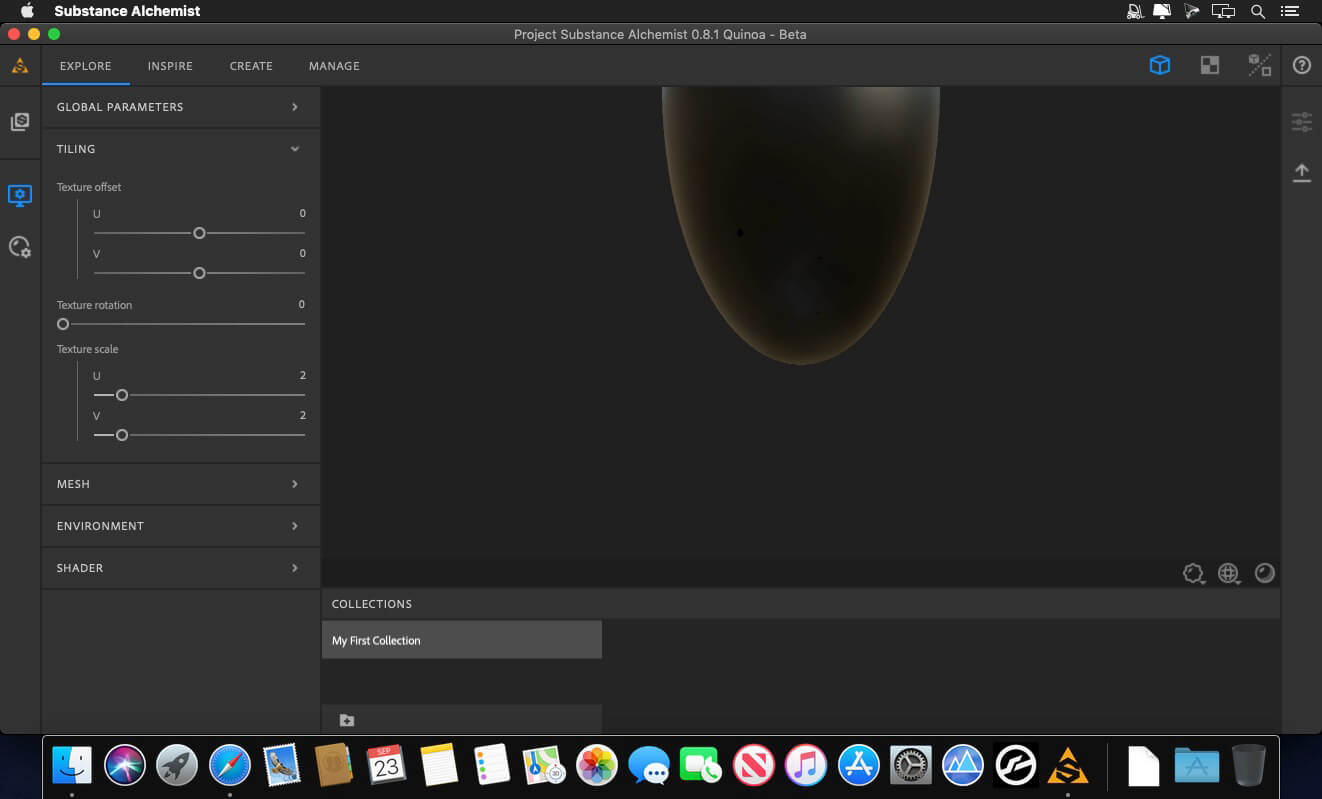Click the camera exposure sphere icon in viewport
Viewport: 1322px width, 799px height.
tap(1264, 573)
